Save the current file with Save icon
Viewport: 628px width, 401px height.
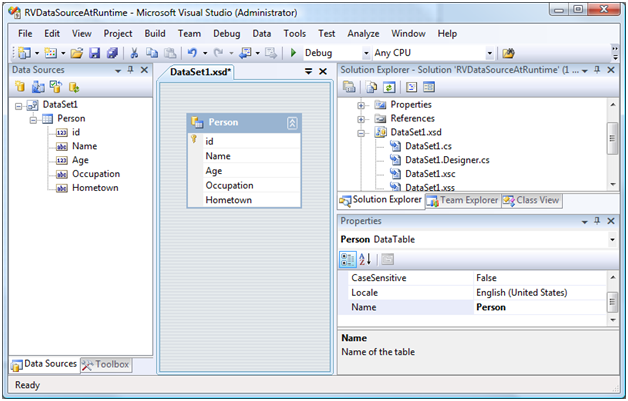tap(95, 53)
